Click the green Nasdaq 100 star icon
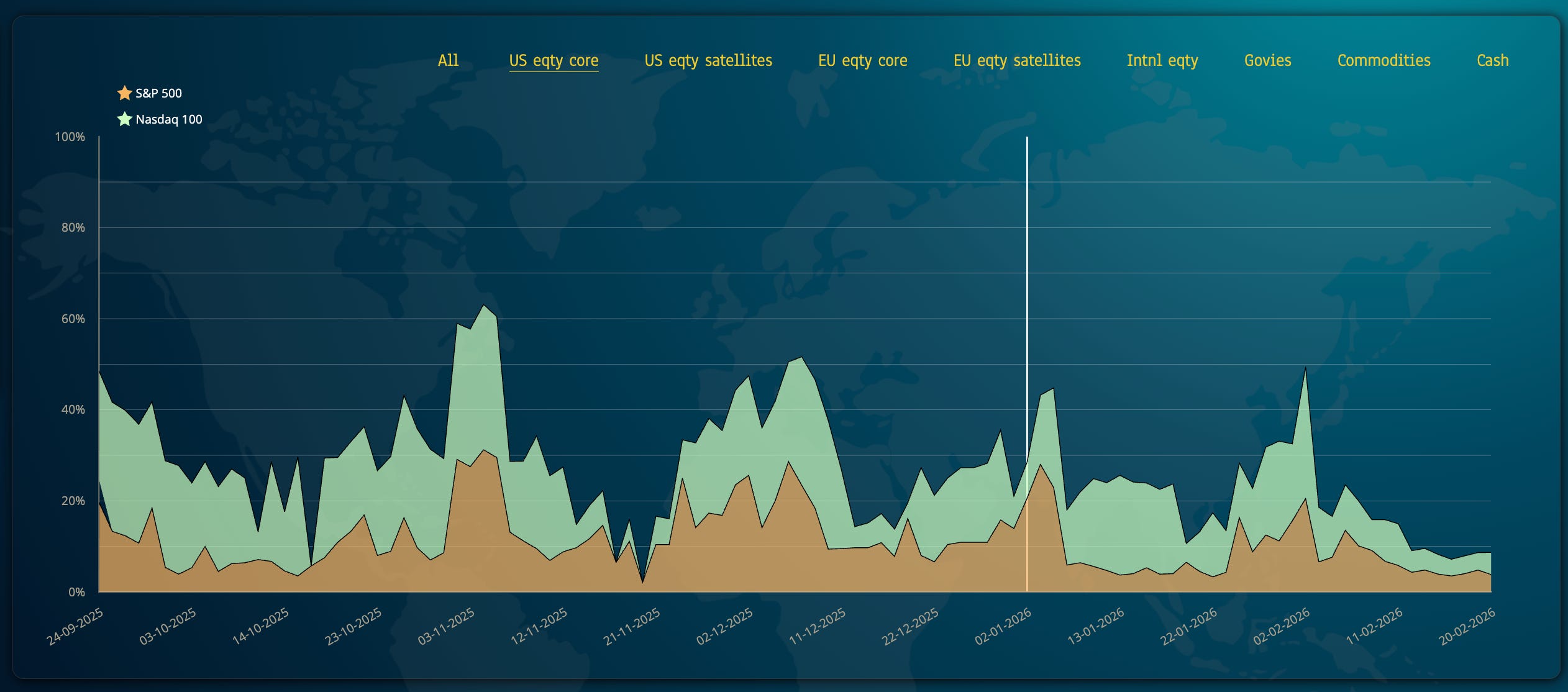Image resolution: width=1568 pixels, height=692 pixels. tap(124, 119)
